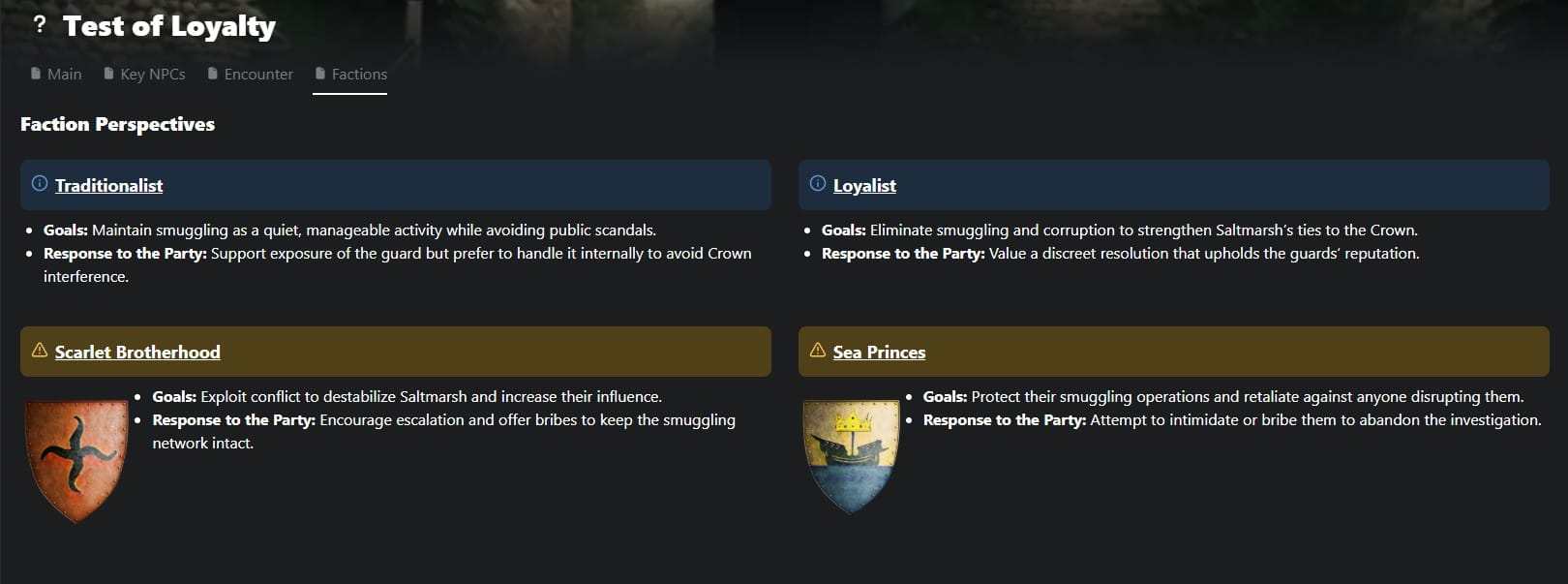This screenshot has width=1568, height=584.
Task: Click the info icon next to Traditionalist
Action: tap(40, 184)
